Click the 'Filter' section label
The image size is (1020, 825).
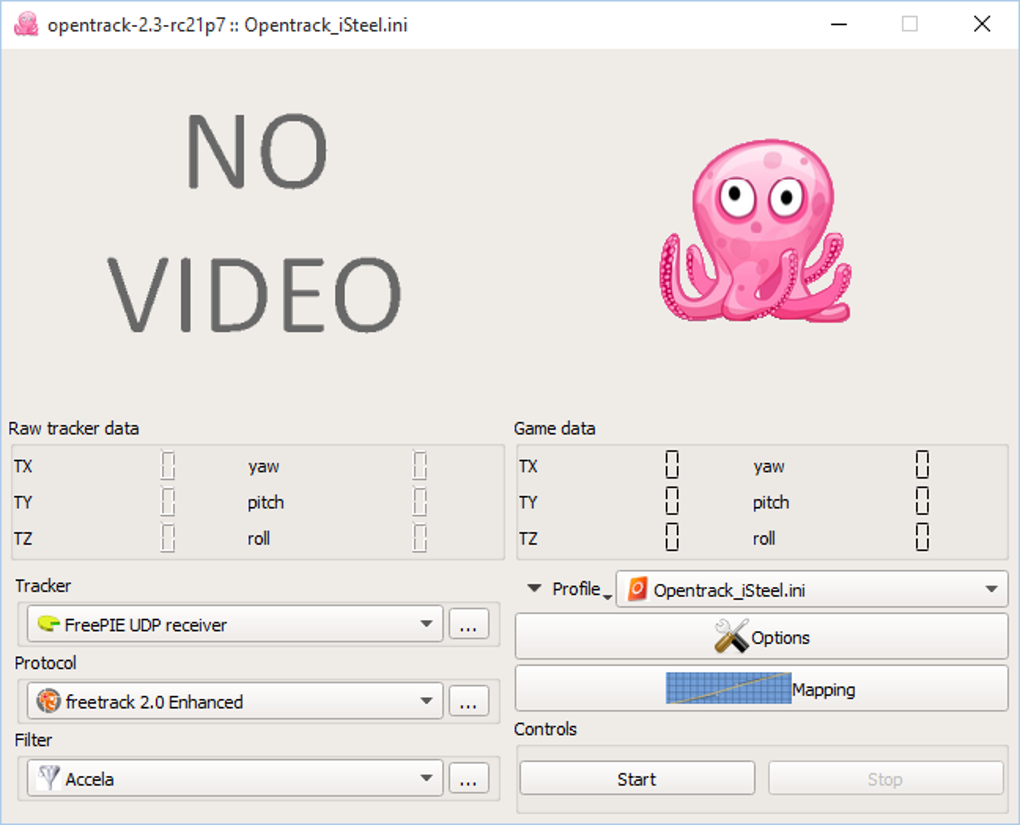point(33,740)
